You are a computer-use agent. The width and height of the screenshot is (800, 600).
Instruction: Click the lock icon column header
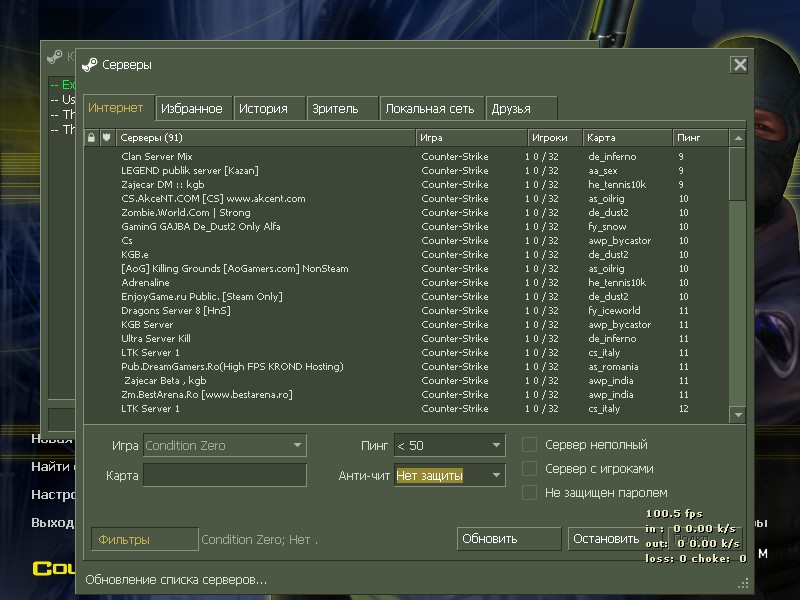(91, 138)
